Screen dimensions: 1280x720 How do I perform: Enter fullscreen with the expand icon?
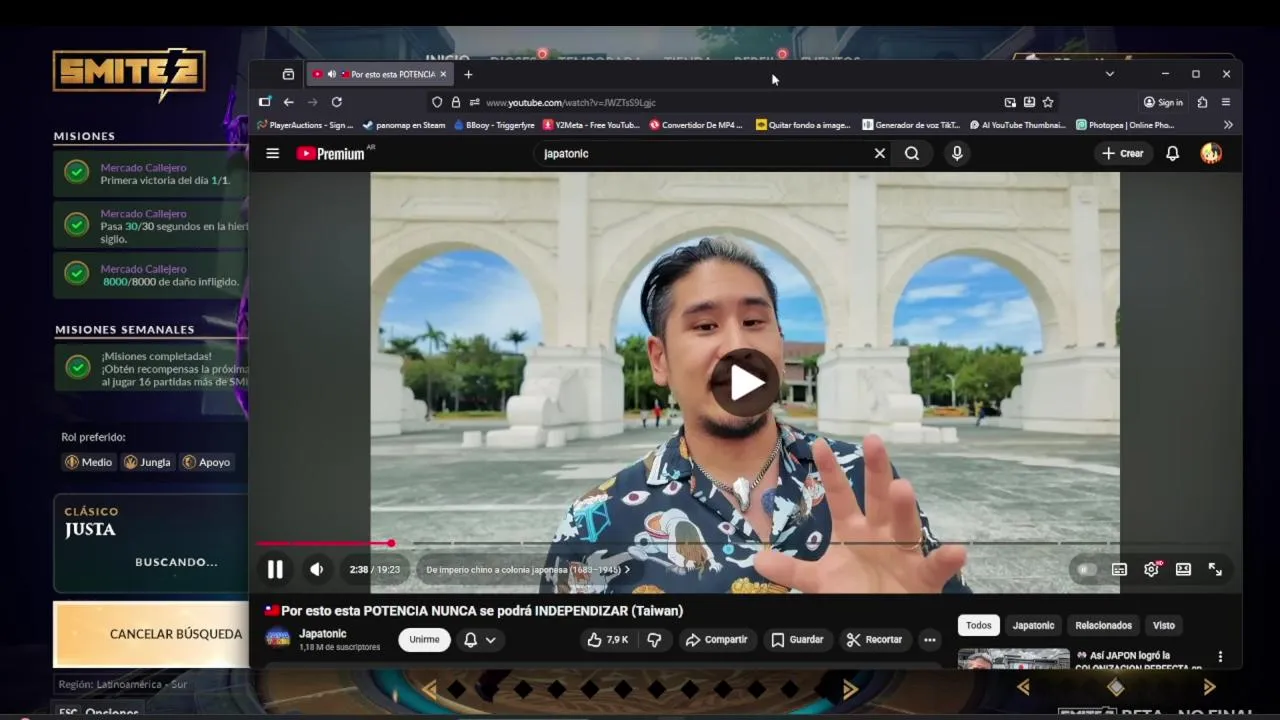click(x=1215, y=569)
